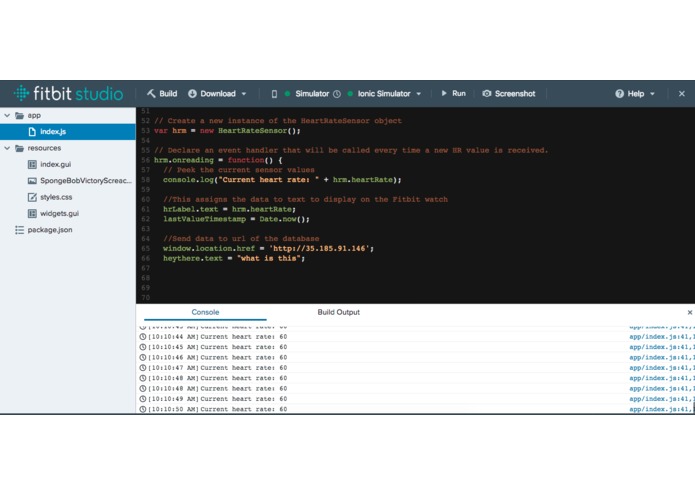Click clock icon on 10:10:50 log
Viewport: 695px width, 494px height.
click(x=143, y=409)
